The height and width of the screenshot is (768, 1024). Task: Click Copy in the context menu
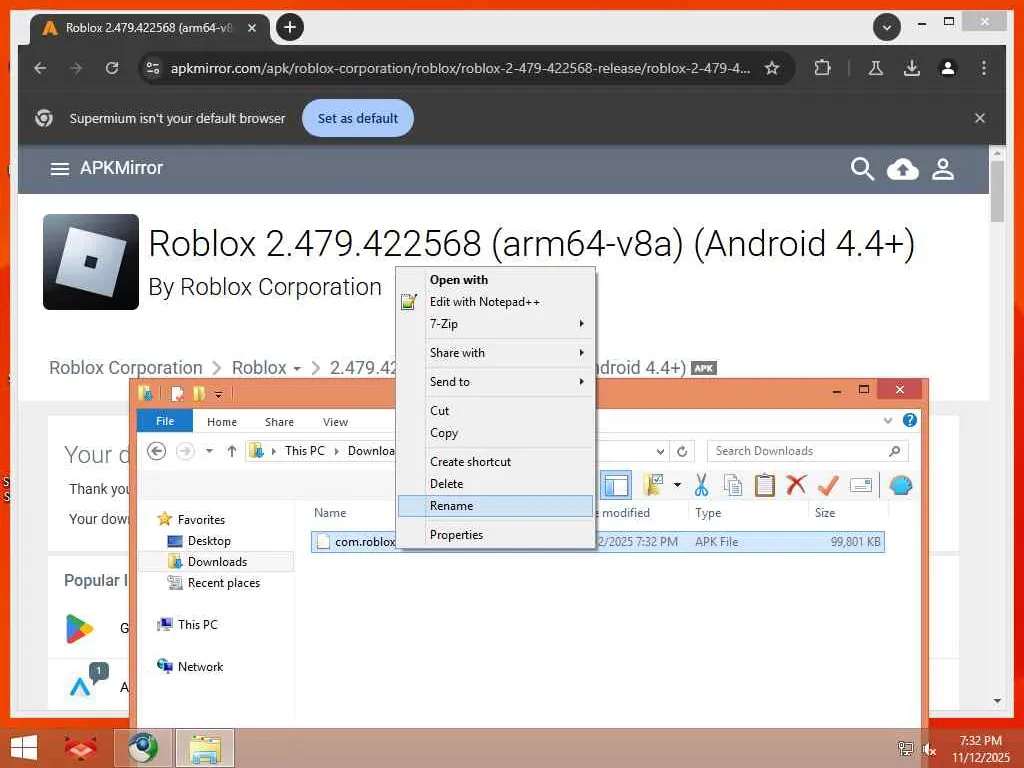(496, 433)
